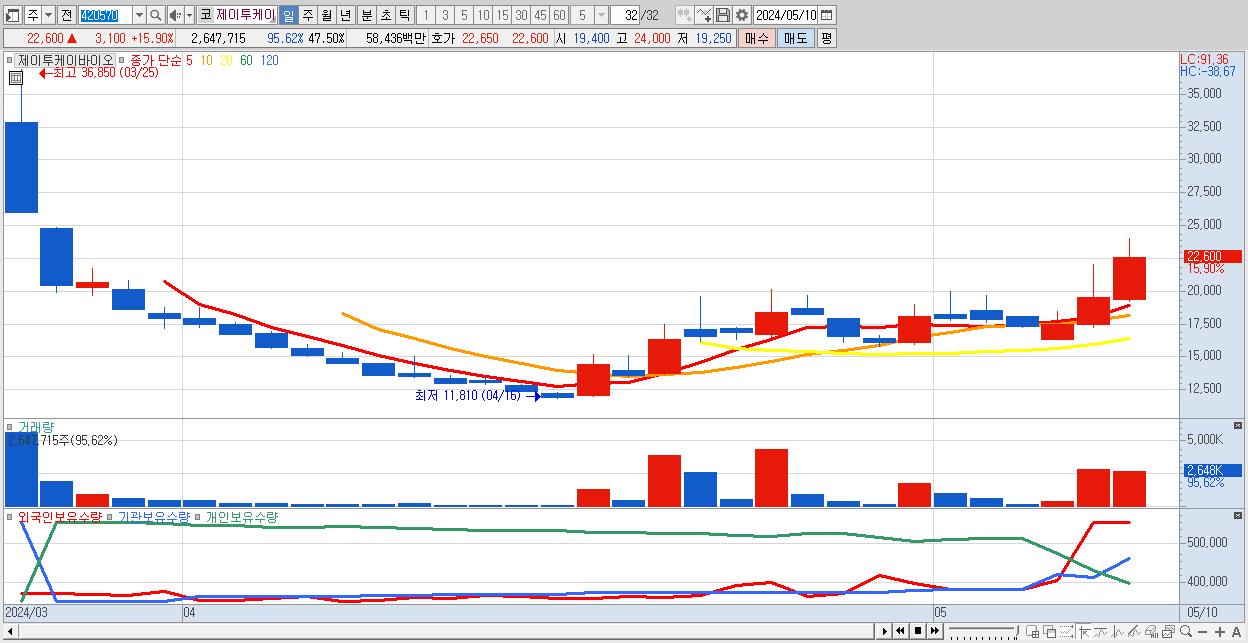Choose the 10 interval button
This screenshot has height=643, width=1248.
[x=483, y=15]
